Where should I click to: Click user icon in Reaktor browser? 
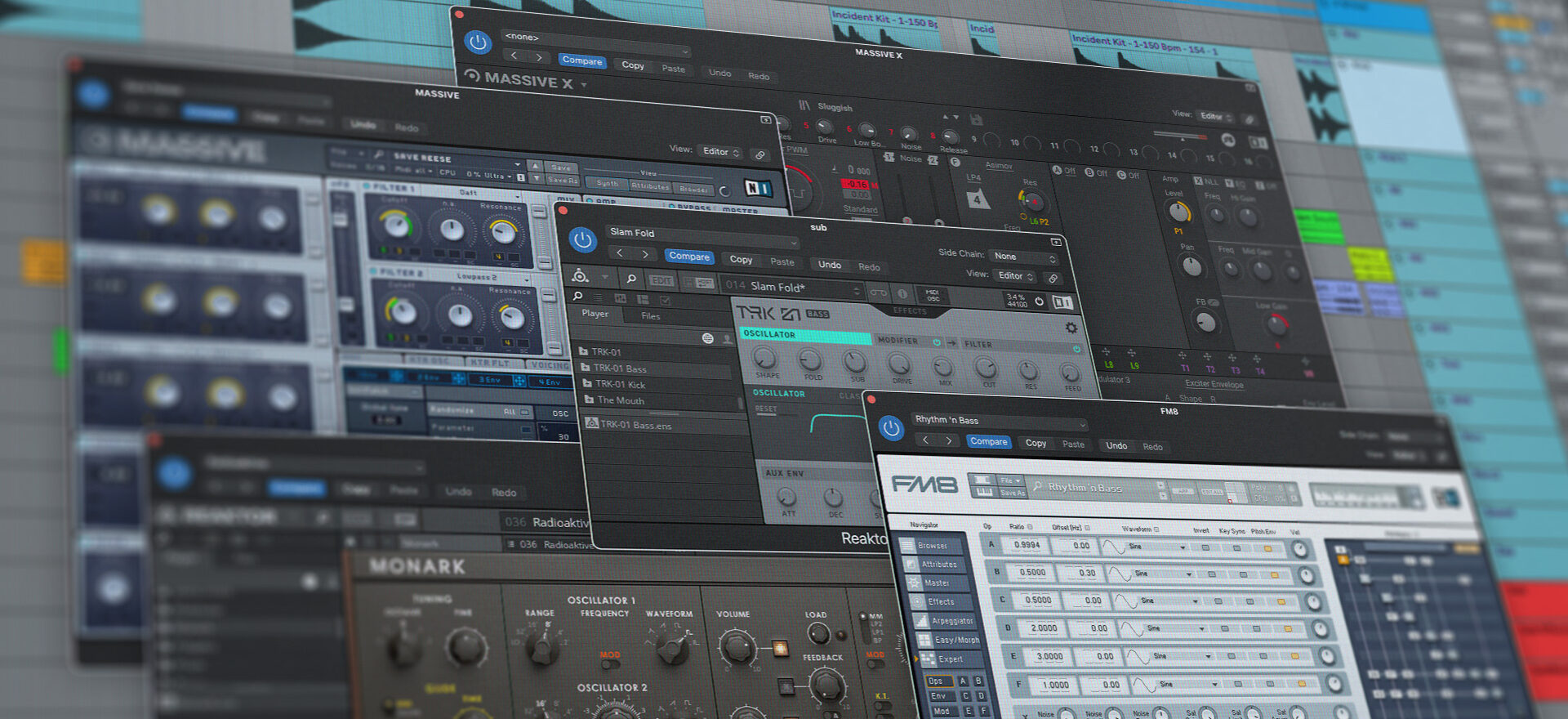tap(727, 339)
